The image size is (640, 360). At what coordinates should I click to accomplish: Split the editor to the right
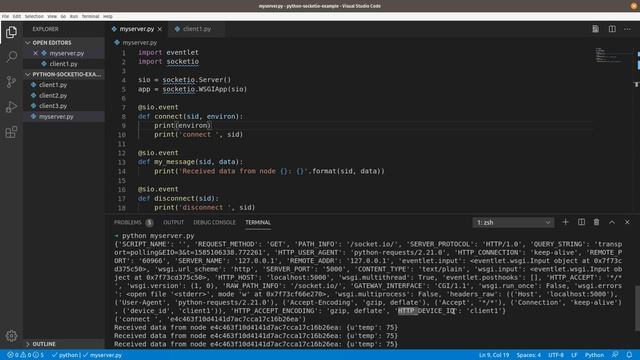(x=612, y=29)
